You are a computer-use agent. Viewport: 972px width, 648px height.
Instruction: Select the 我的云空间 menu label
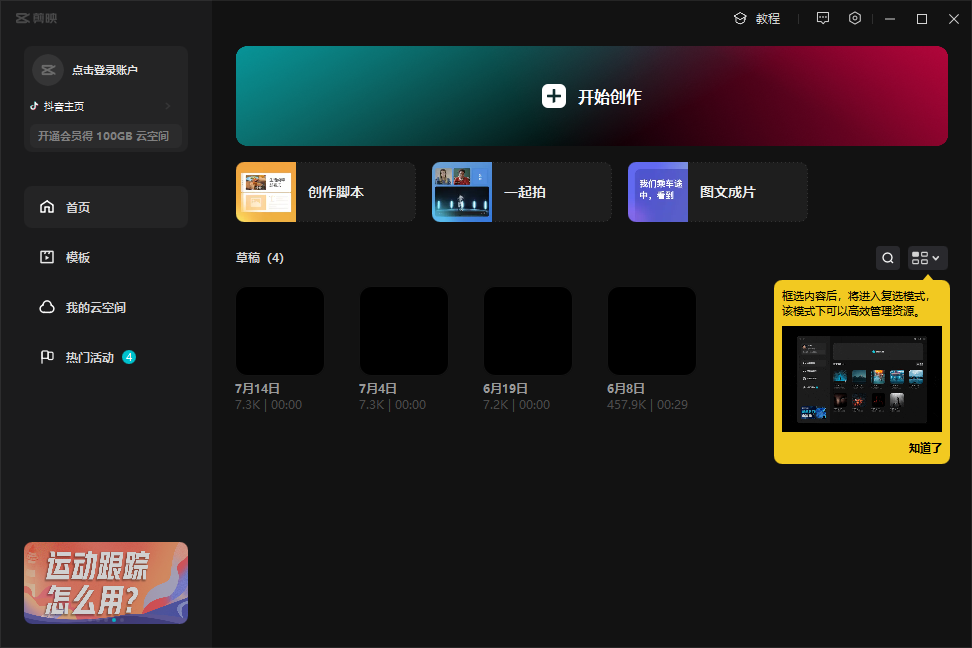(96, 308)
